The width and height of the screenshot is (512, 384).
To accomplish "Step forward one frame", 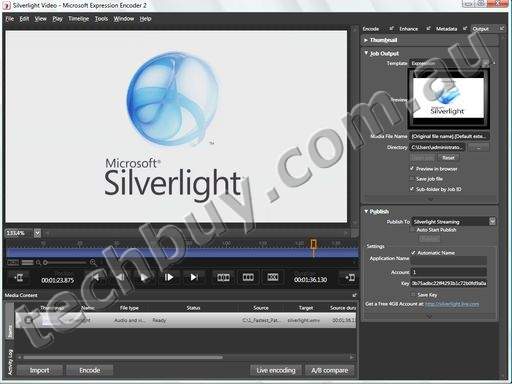I will tap(169, 277).
